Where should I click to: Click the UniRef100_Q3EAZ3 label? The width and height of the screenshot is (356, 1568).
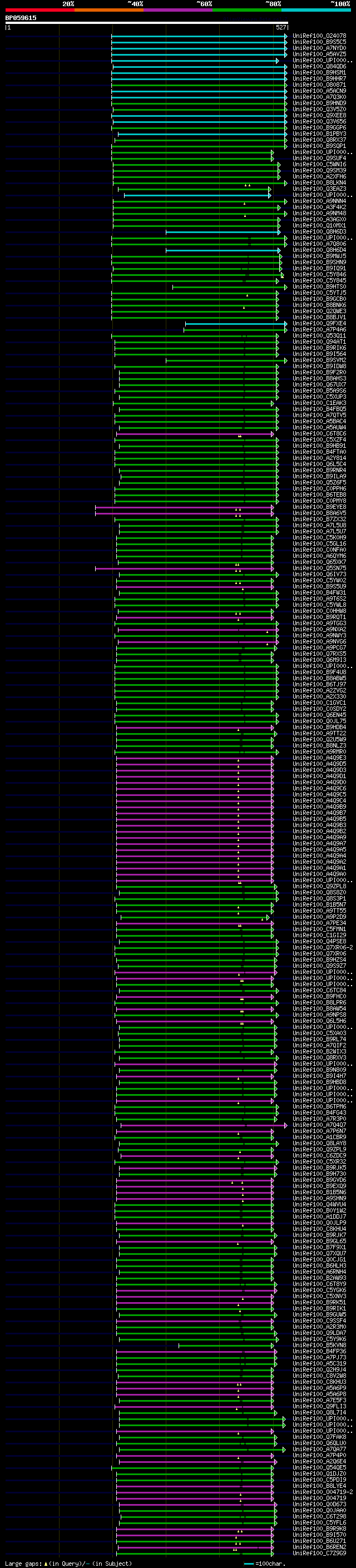[319, 189]
